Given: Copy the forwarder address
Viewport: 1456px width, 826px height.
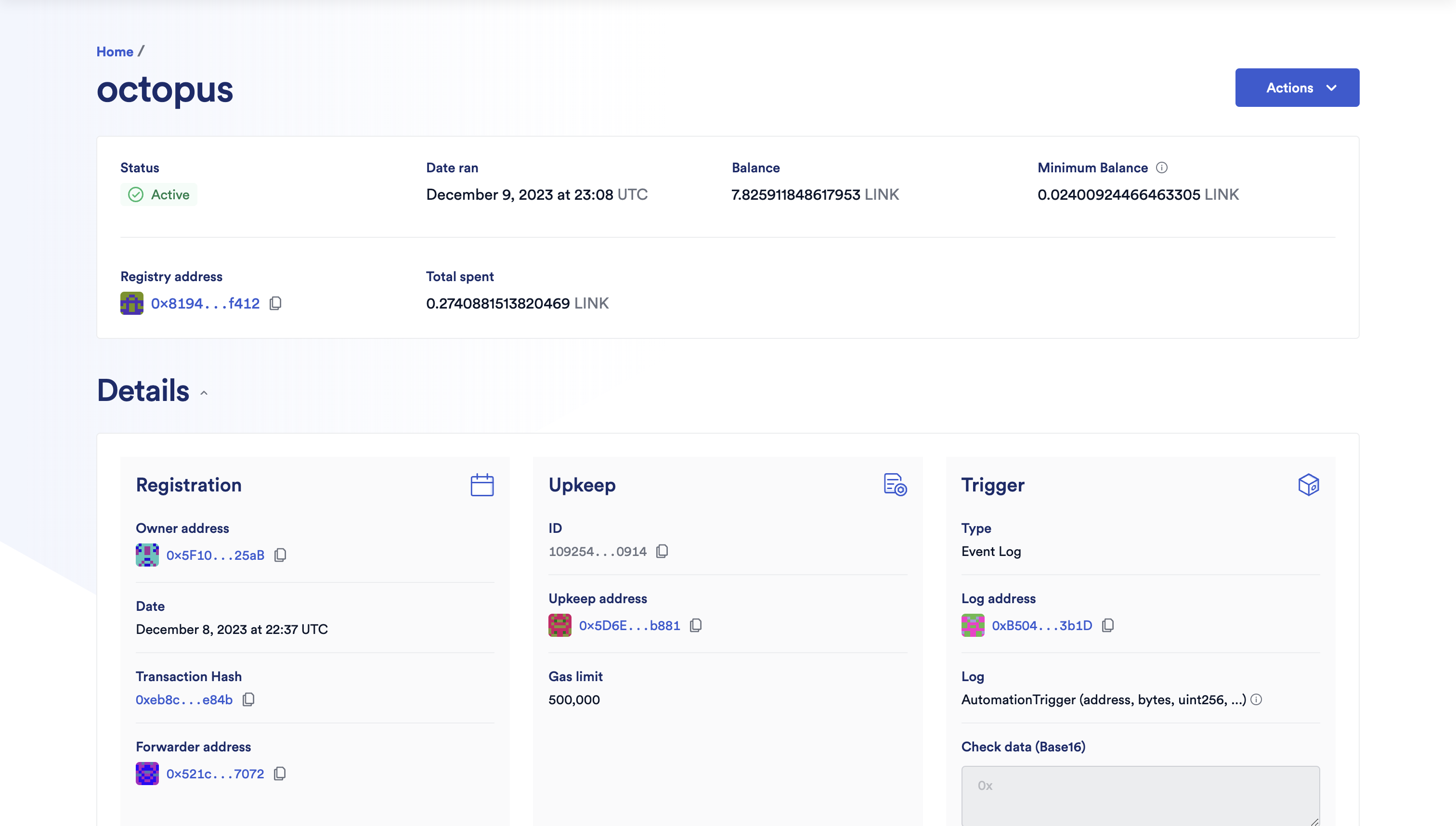Looking at the screenshot, I should click(x=280, y=774).
